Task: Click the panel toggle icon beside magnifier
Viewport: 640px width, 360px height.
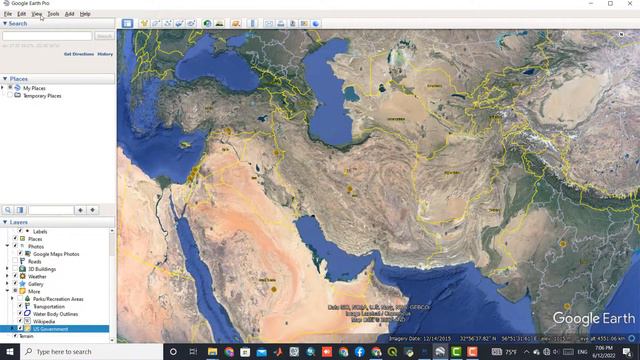Action: tap(20, 210)
